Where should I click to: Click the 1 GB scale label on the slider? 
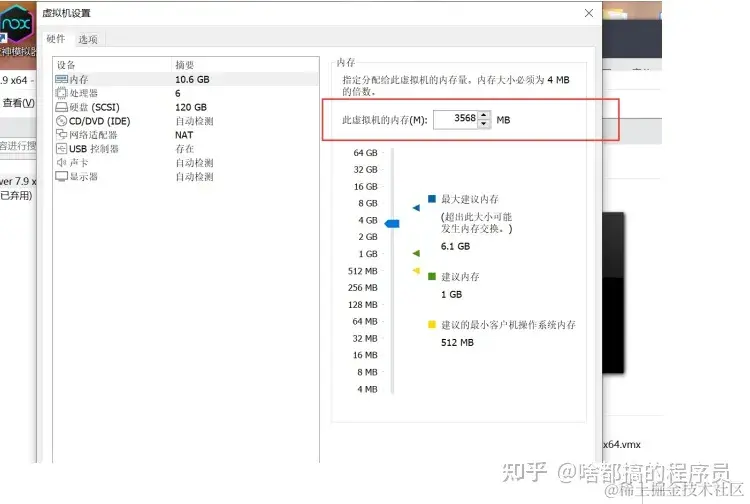[x=368, y=254]
